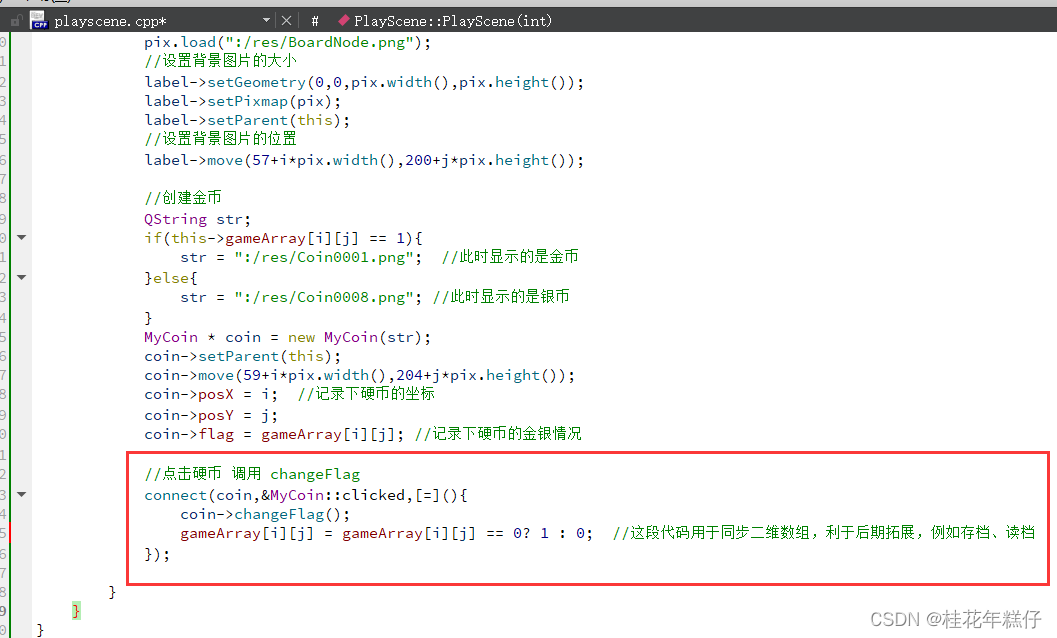Collapse the if(this->gameArray[i][j] == 1) block
Screen dimensions: 1057x638
click(x=22, y=237)
